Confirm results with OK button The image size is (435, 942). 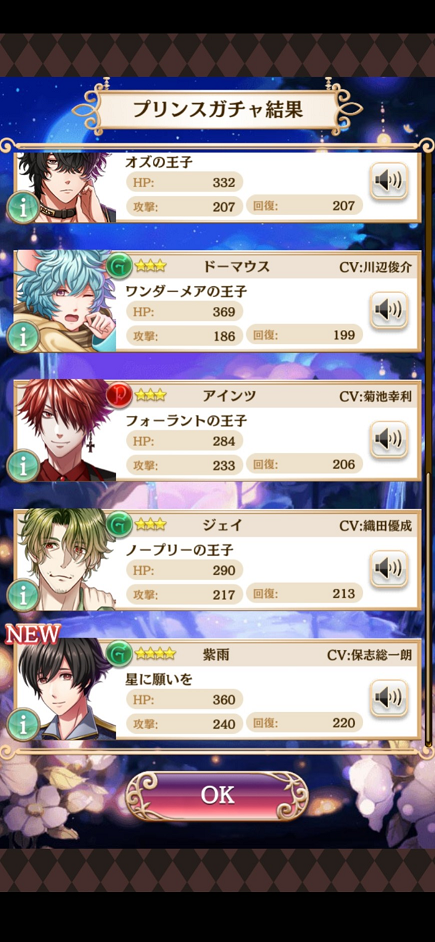[x=217, y=795]
